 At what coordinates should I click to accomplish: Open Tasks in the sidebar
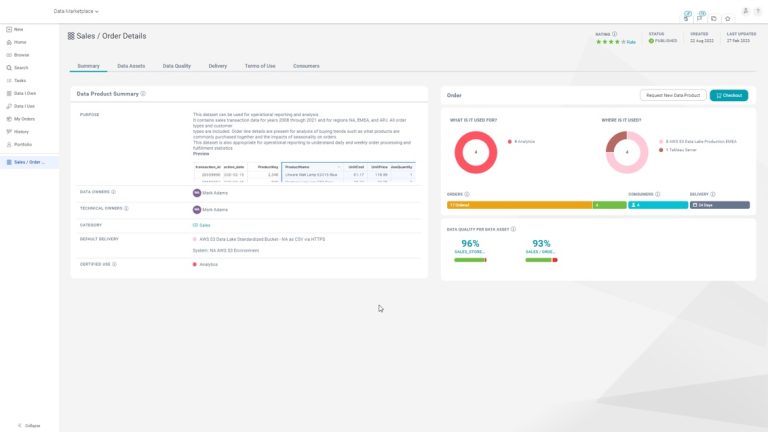(16, 80)
